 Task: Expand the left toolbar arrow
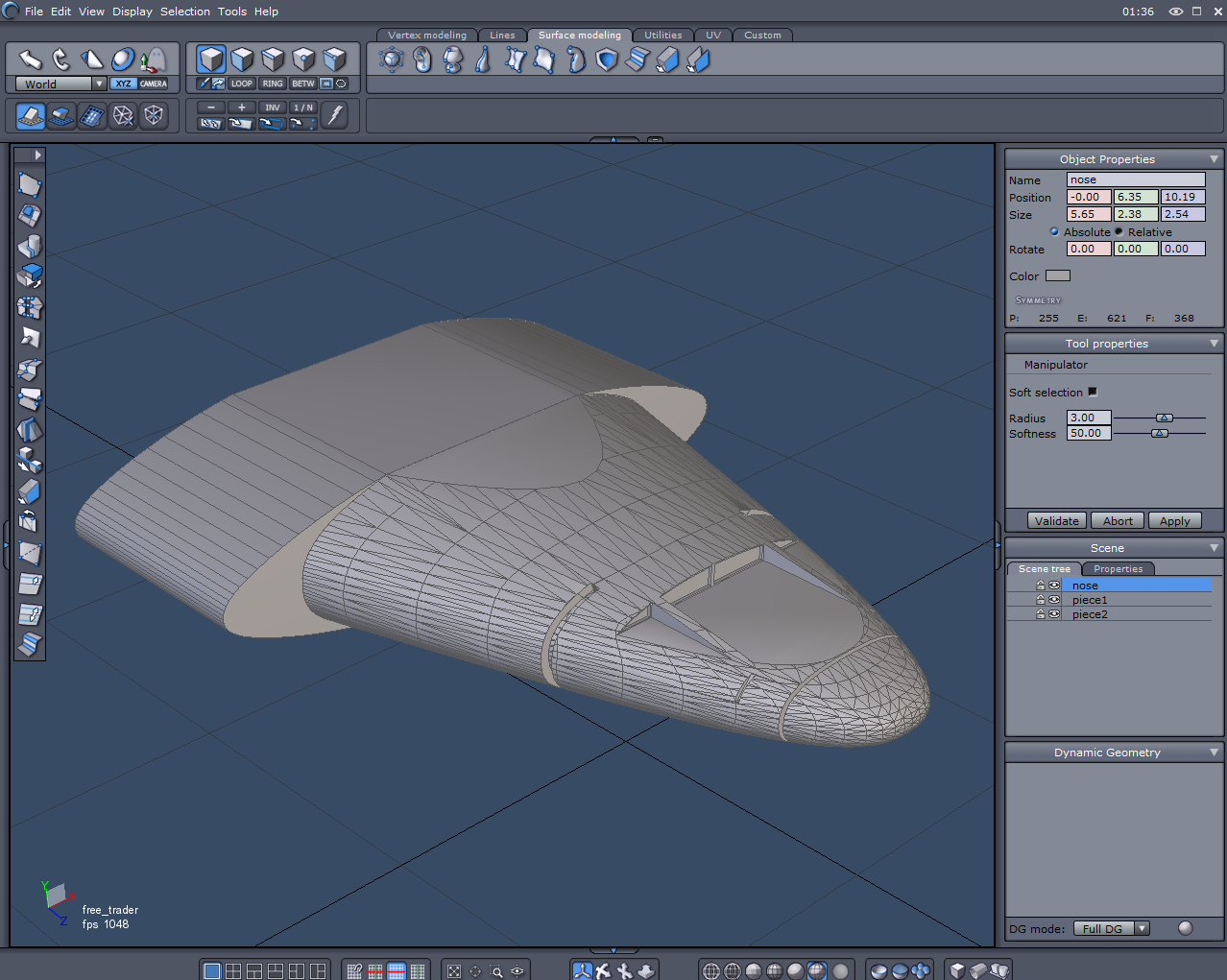pyautogui.click(x=37, y=155)
